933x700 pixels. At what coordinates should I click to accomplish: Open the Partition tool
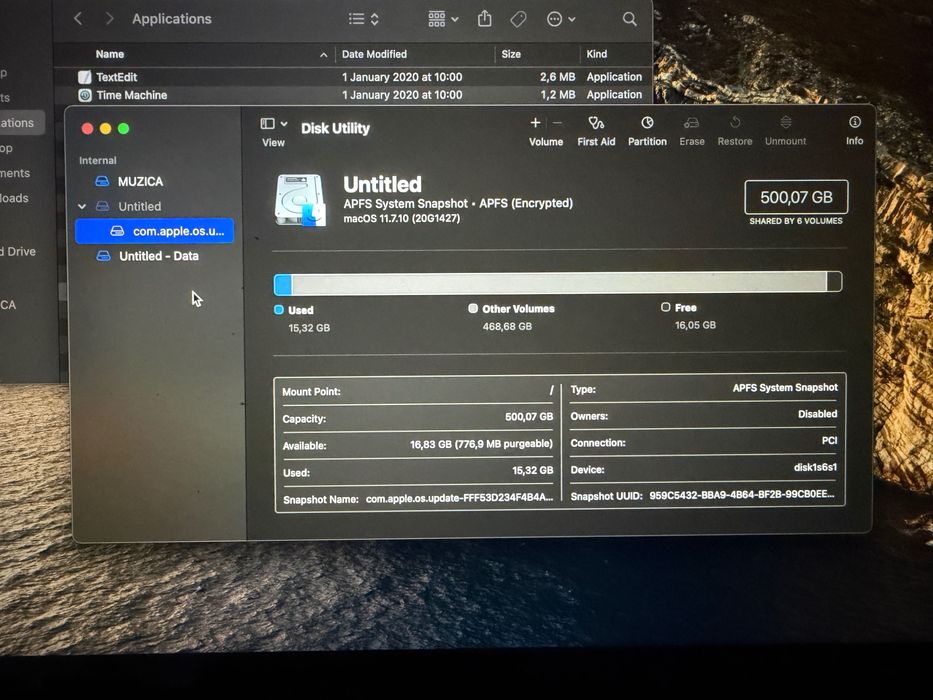647,131
